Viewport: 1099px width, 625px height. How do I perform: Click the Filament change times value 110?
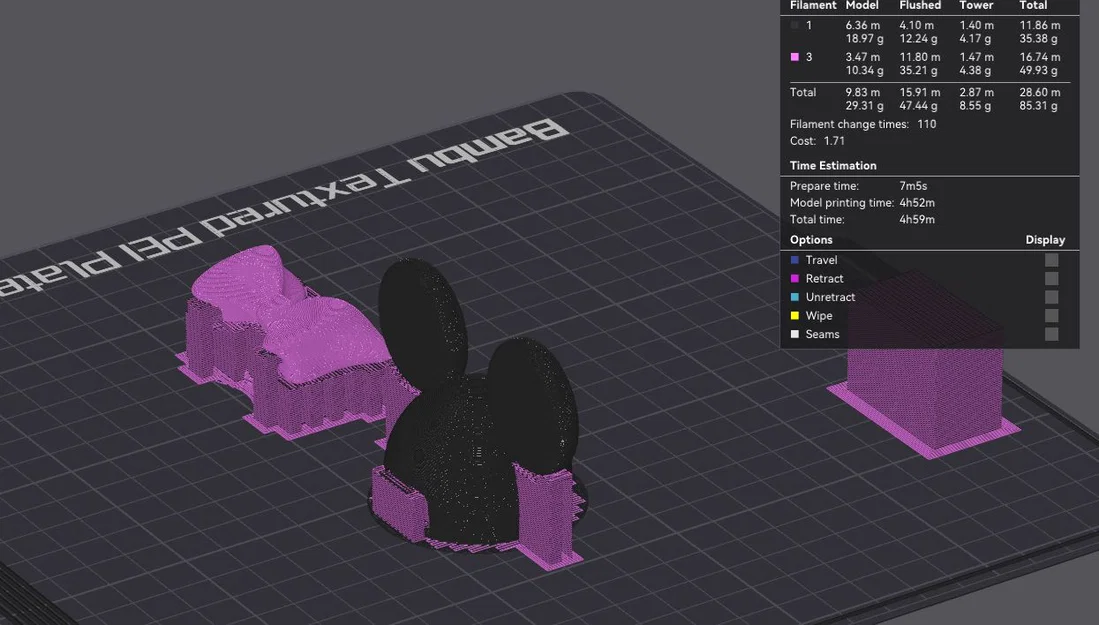[x=927, y=124]
